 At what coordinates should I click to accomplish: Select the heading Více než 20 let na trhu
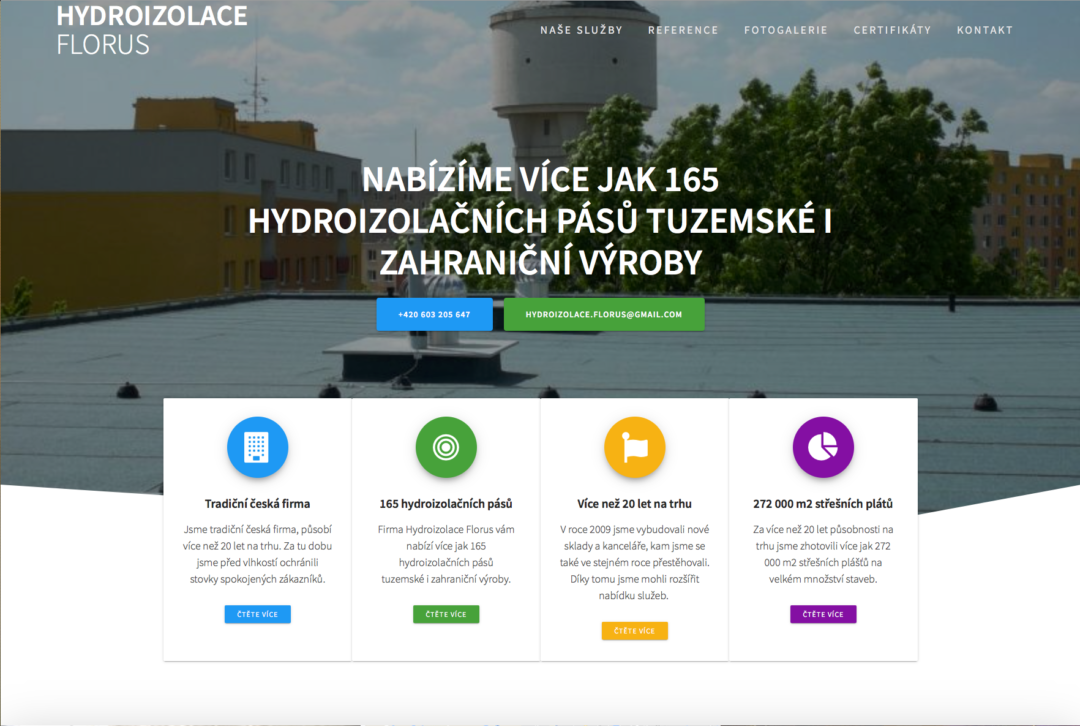pos(634,504)
